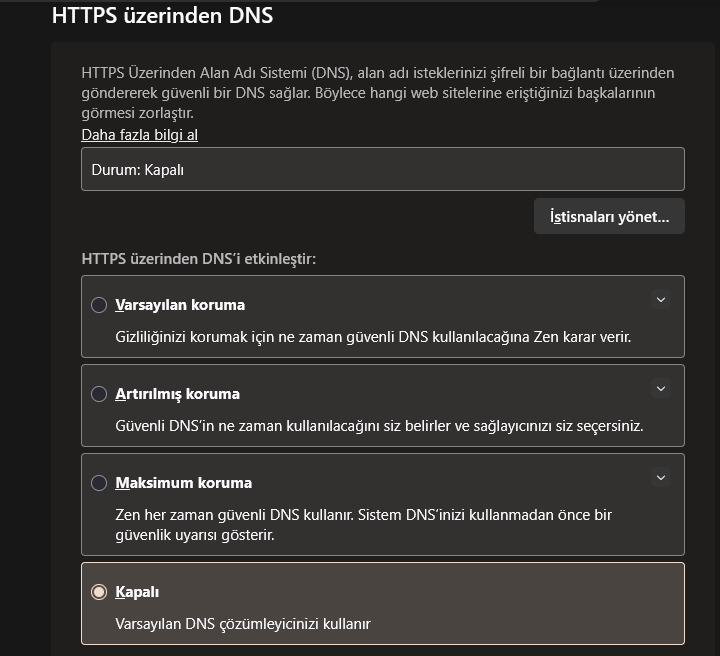Image resolution: width=720 pixels, height=656 pixels.
Task: Click the Artırılmış koruma option label
Action: pyautogui.click(x=177, y=394)
